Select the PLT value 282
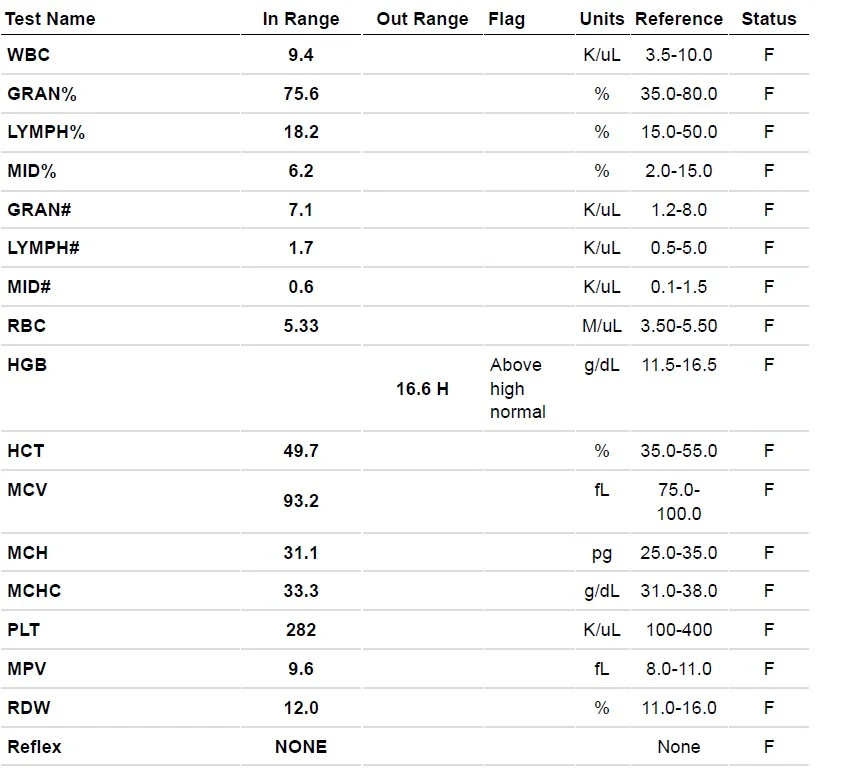The width and height of the screenshot is (844, 783). (x=301, y=630)
